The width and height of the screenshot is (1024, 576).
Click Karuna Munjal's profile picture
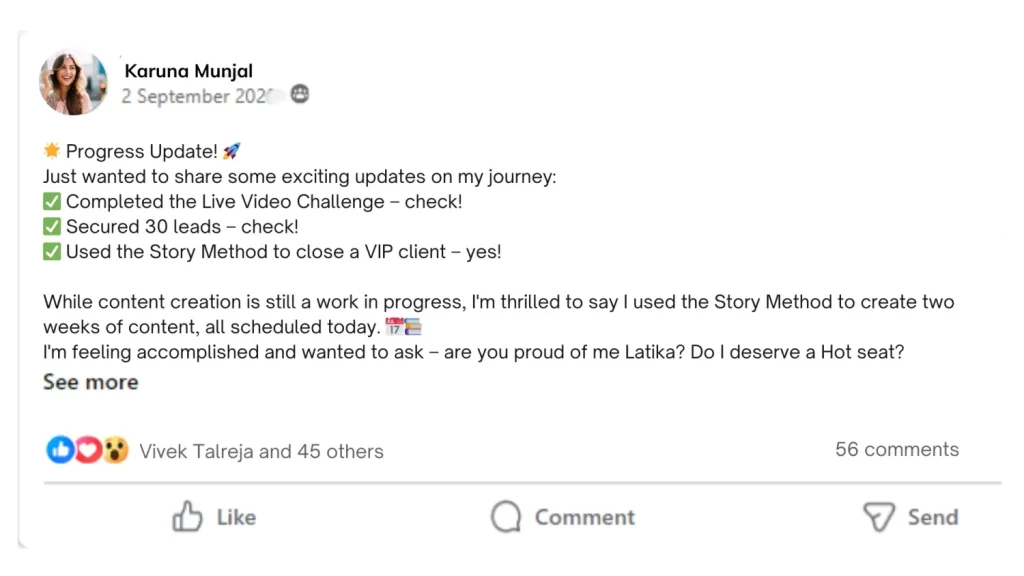point(73,81)
